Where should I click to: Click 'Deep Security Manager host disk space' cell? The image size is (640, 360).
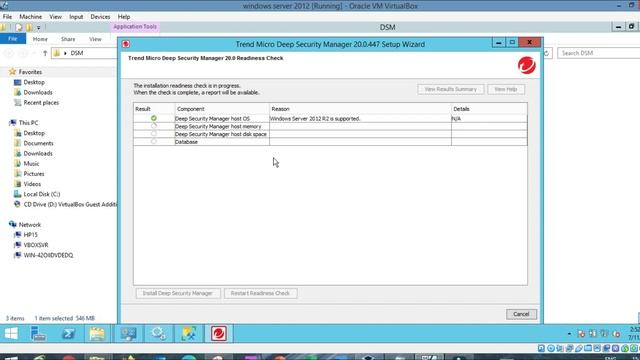pos(222,134)
